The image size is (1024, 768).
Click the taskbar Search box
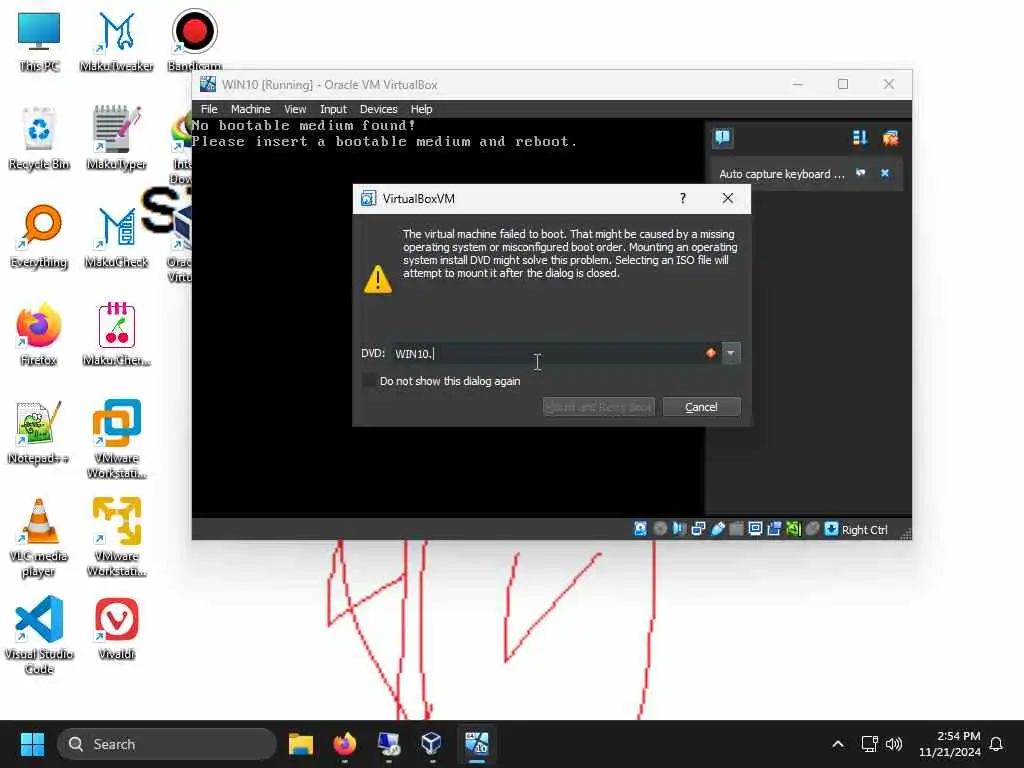(167, 744)
